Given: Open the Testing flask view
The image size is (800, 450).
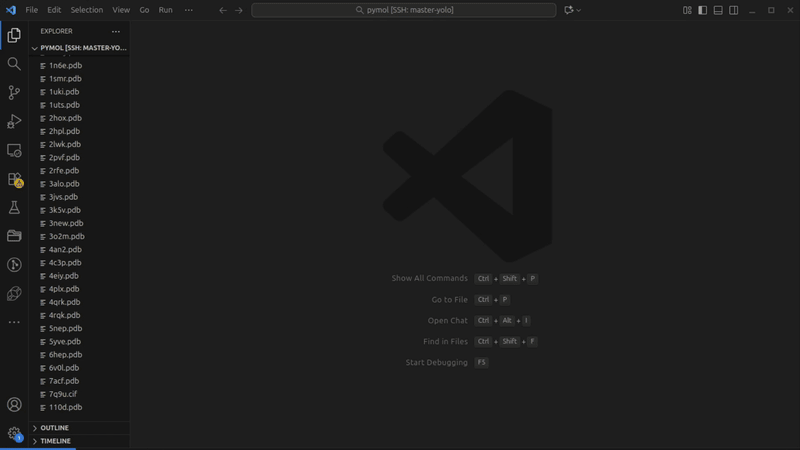Looking at the screenshot, I should [x=14, y=208].
